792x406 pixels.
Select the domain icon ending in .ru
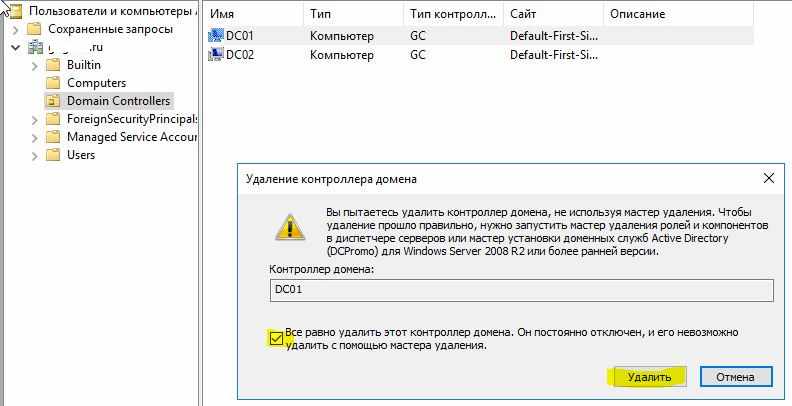tap(35, 47)
